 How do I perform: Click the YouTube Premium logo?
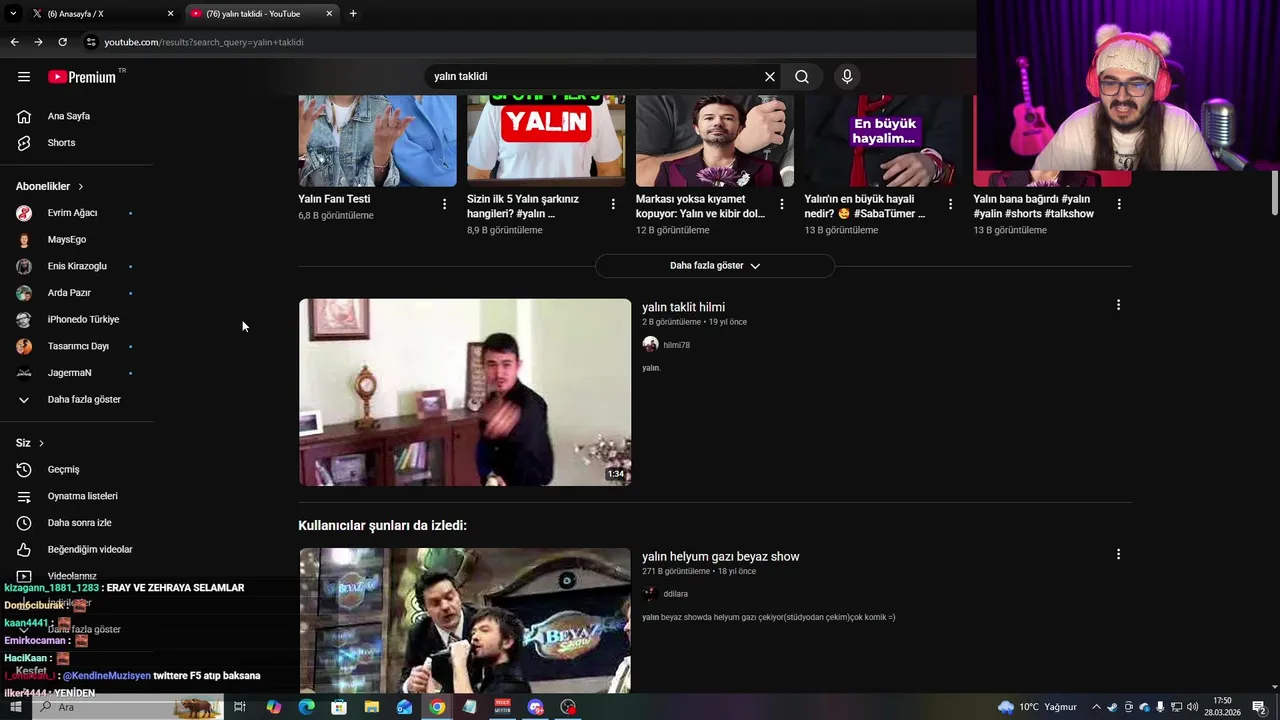pos(82,77)
